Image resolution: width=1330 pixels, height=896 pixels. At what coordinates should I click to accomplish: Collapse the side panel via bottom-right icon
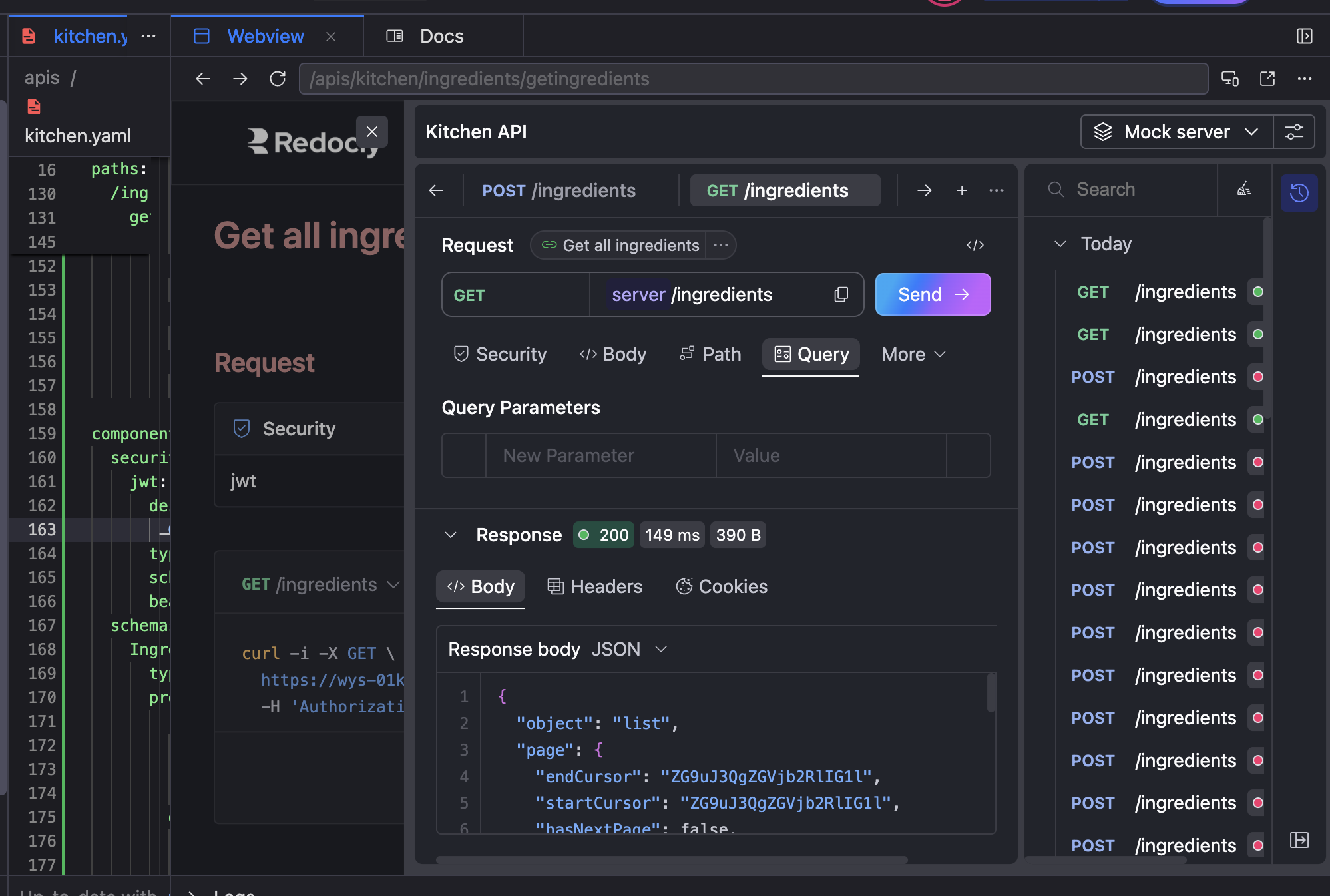pos(1299,840)
